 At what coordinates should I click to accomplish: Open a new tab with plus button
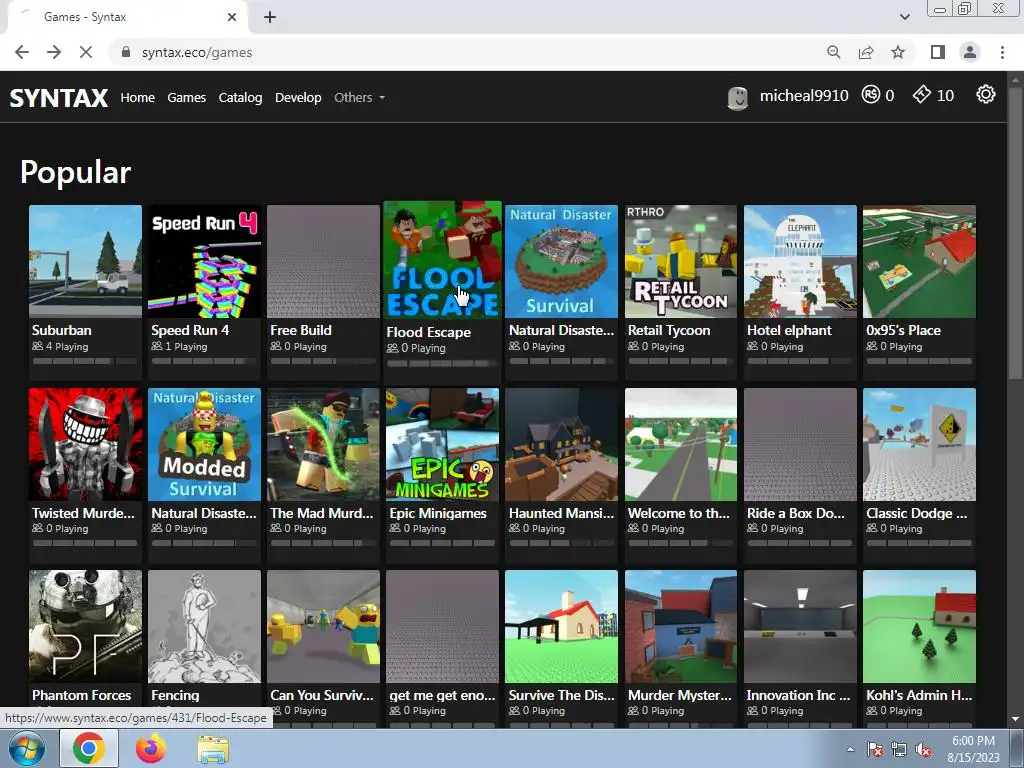(270, 17)
